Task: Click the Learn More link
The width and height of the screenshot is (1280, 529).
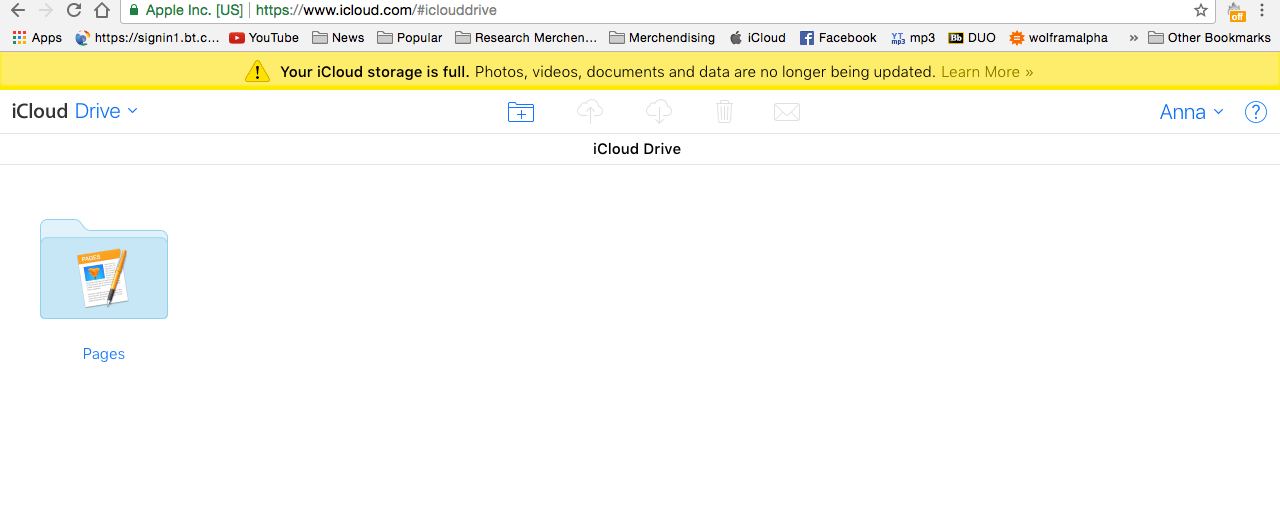Action: [987, 72]
